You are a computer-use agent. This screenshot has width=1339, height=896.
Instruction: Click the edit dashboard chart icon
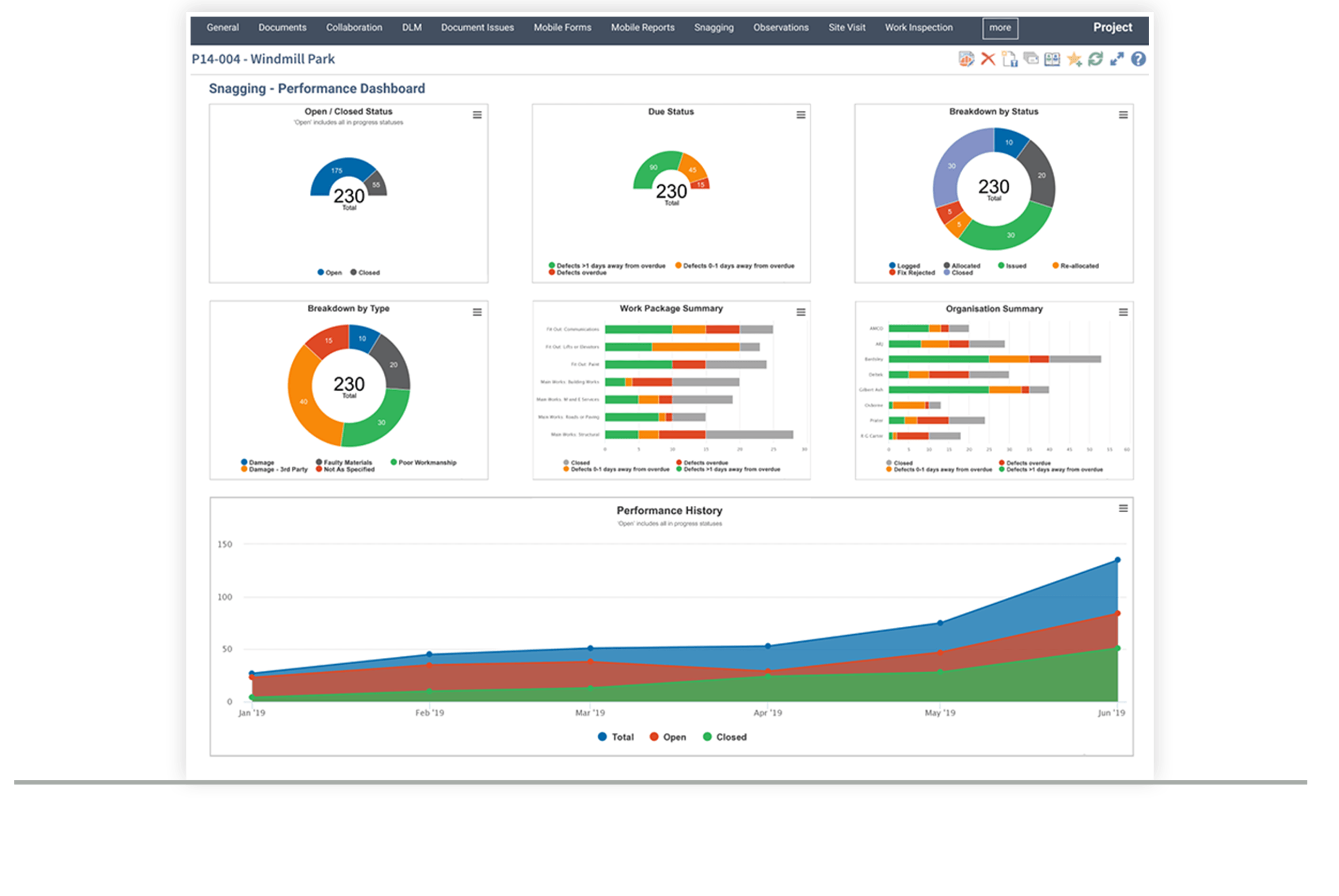pos(966,59)
